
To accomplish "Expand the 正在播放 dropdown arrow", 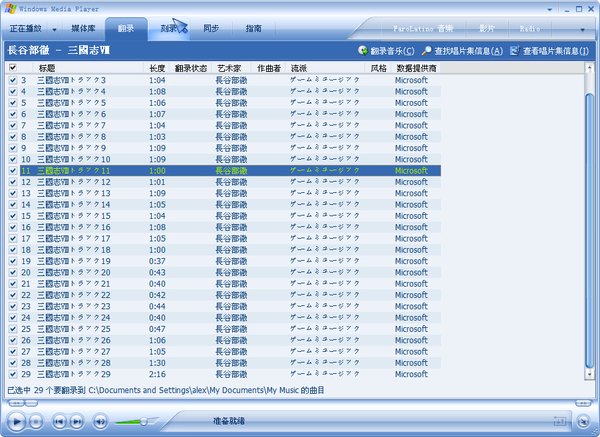I will click(x=52, y=28).
